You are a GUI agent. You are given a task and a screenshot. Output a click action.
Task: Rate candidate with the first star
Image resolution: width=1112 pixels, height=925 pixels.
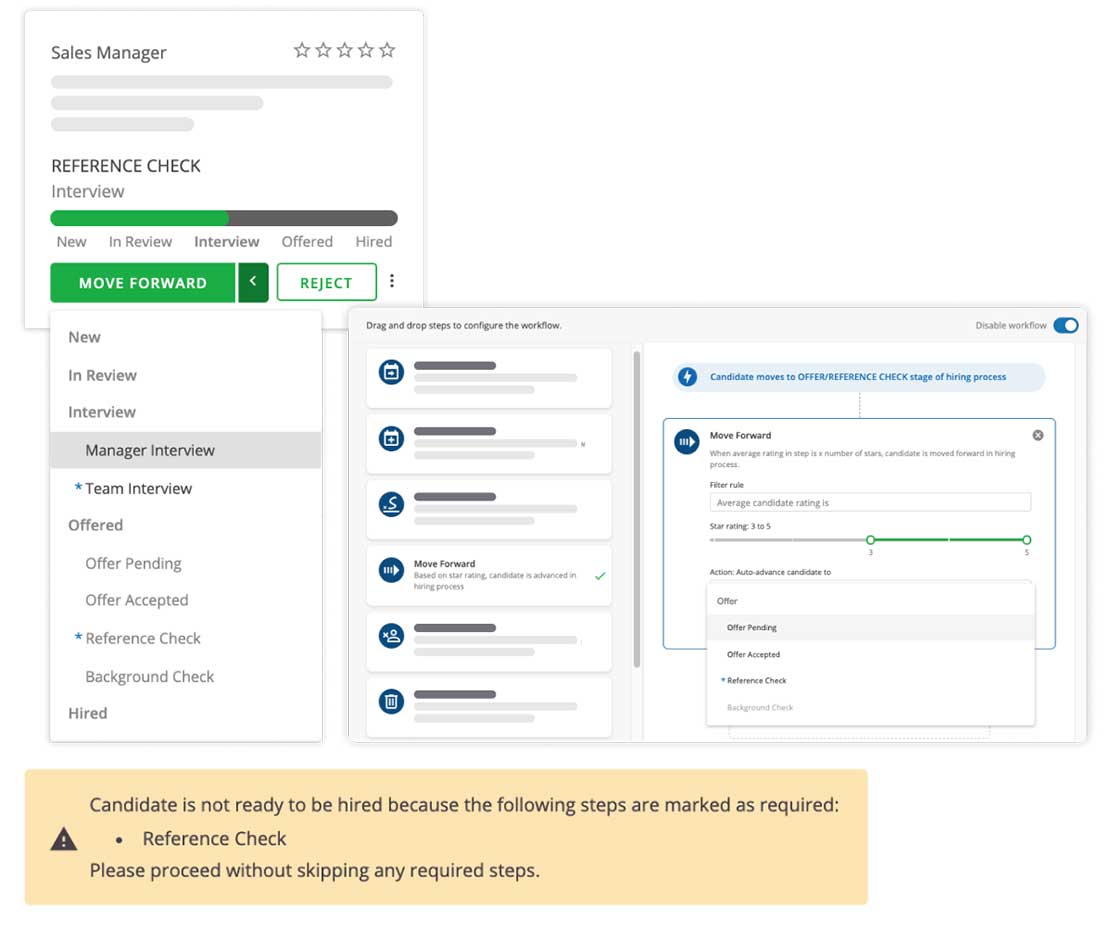(301, 50)
